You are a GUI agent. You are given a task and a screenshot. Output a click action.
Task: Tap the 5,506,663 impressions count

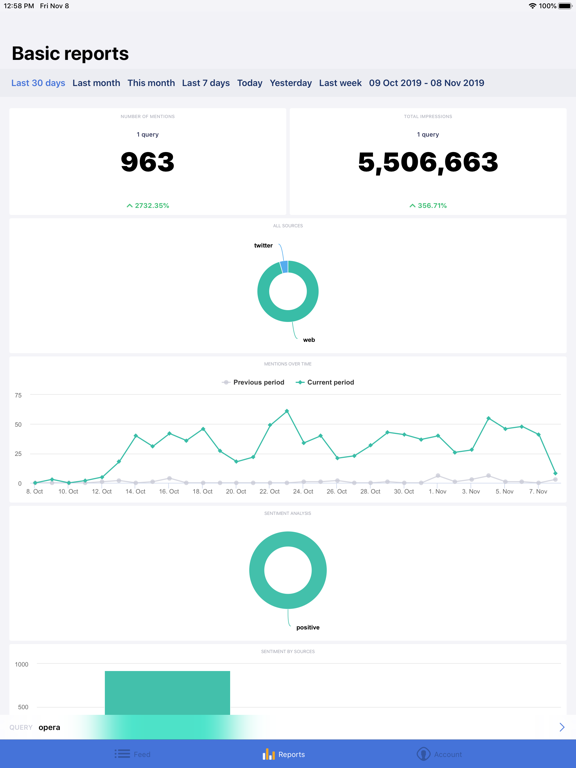click(x=428, y=162)
